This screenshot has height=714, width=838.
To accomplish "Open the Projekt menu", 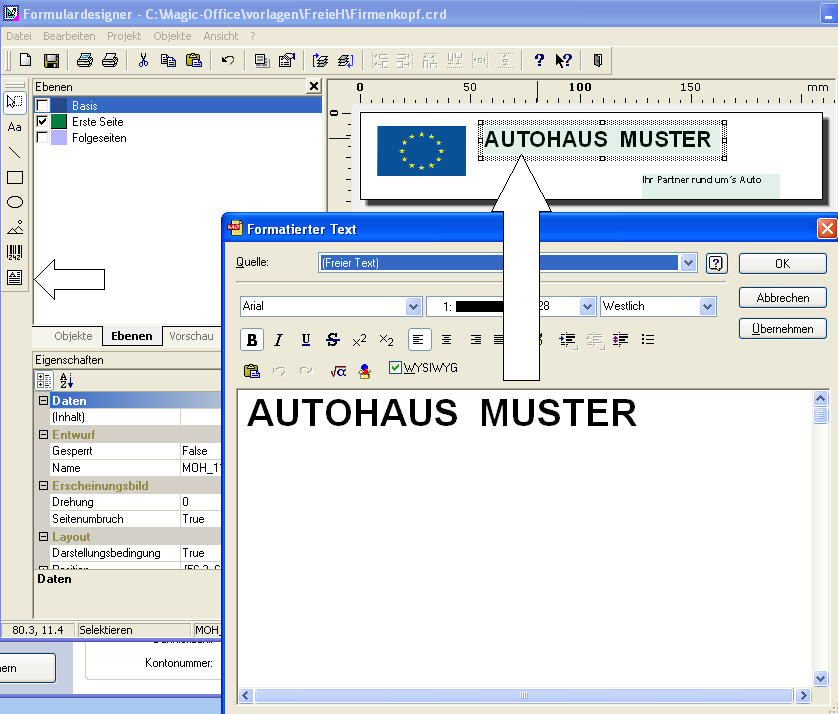I will tap(124, 36).
